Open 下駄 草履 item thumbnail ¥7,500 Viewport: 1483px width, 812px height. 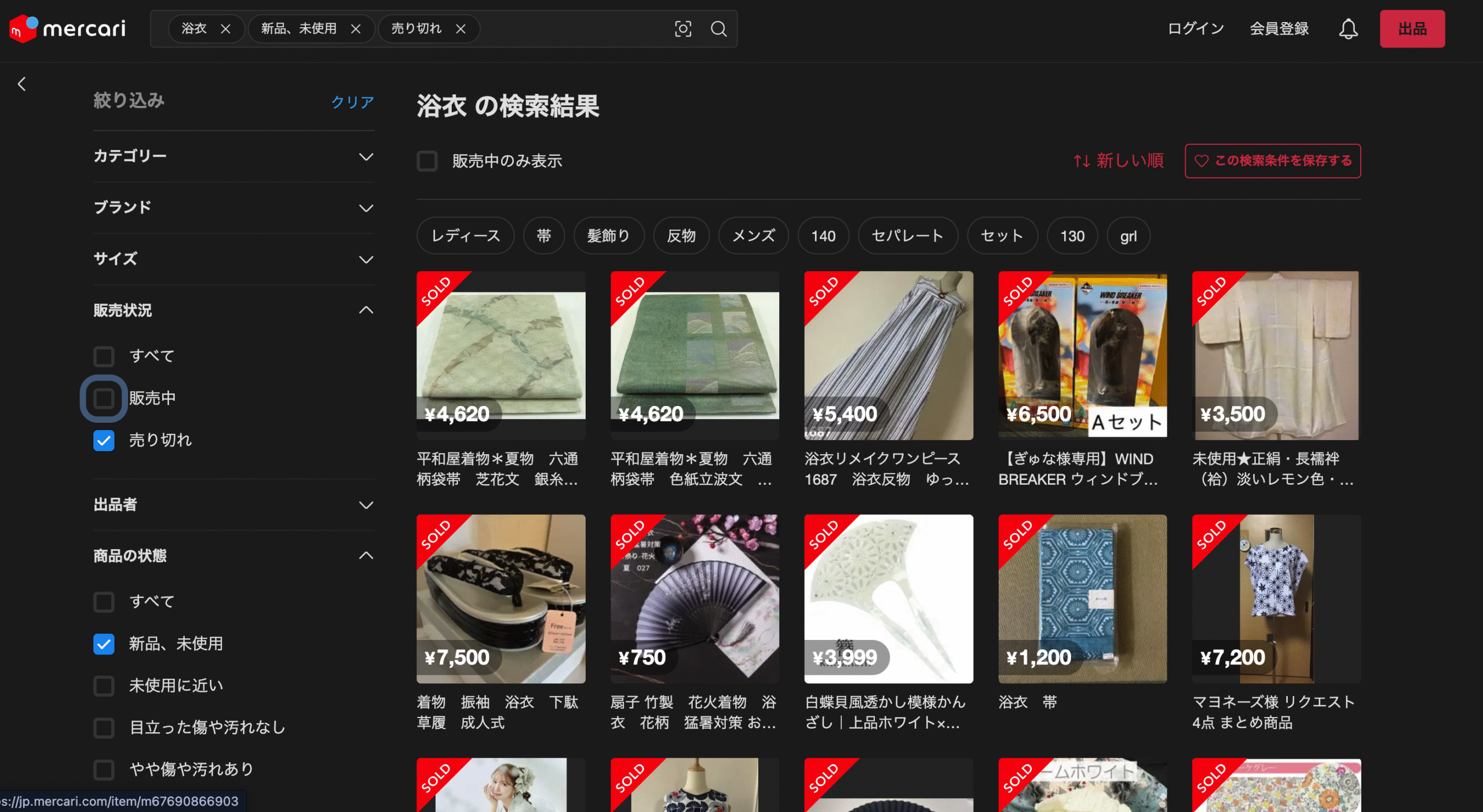(501, 599)
